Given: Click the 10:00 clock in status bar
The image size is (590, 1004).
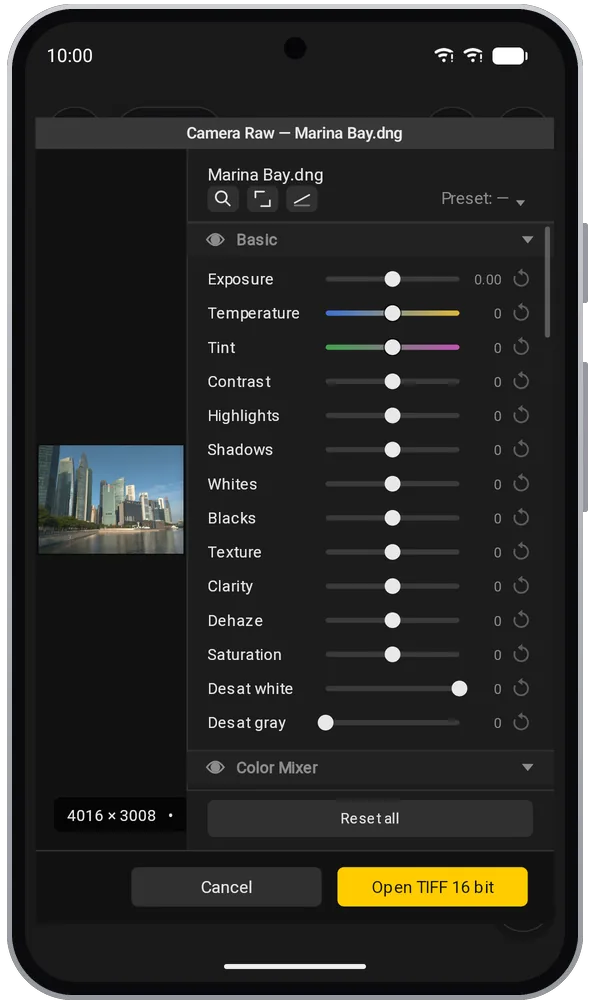Looking at the screenshot, I should click(70, 56).
